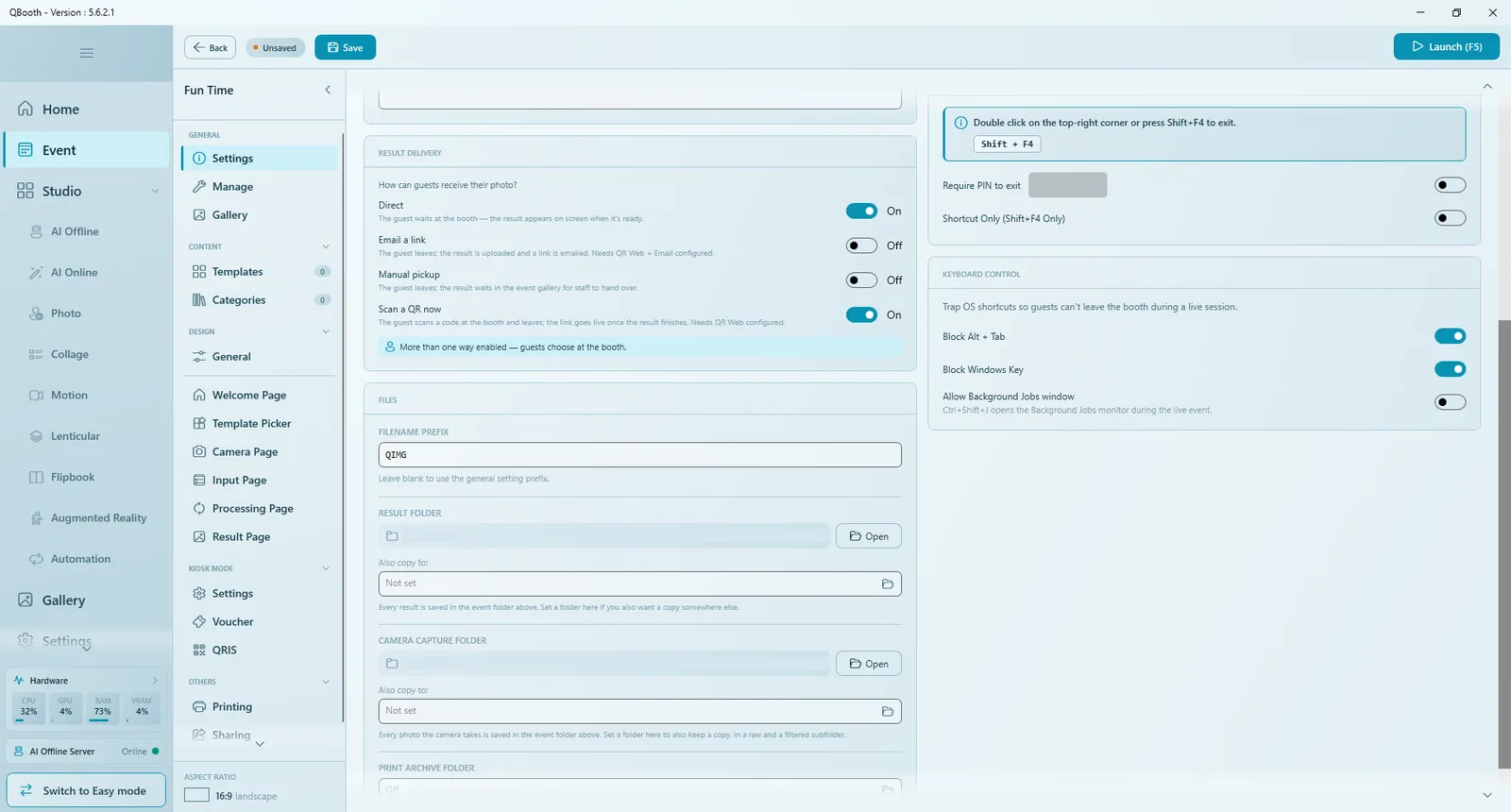Open Categories item

tap(260, 300)
